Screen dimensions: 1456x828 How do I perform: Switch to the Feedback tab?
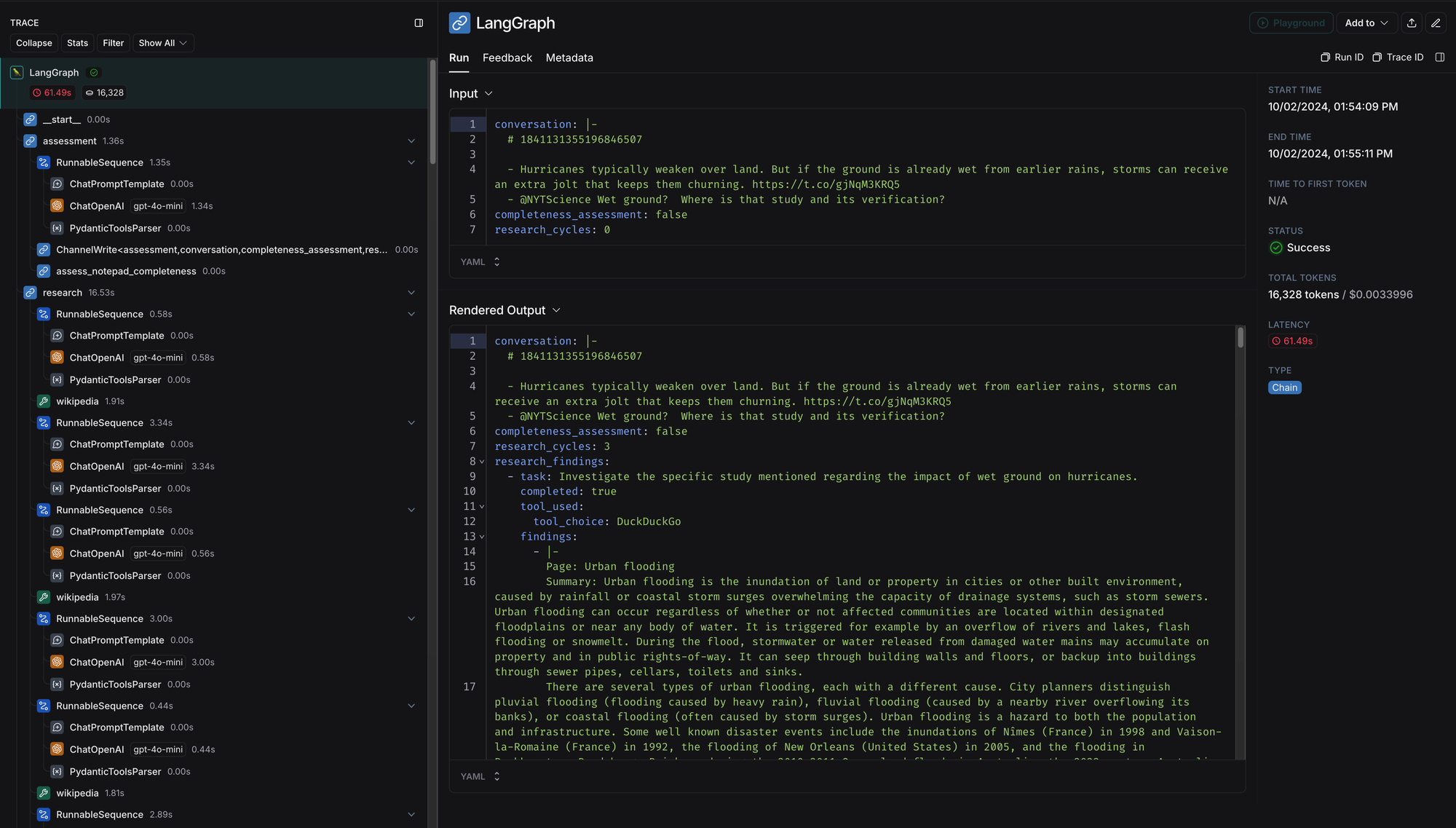[507, 58]
